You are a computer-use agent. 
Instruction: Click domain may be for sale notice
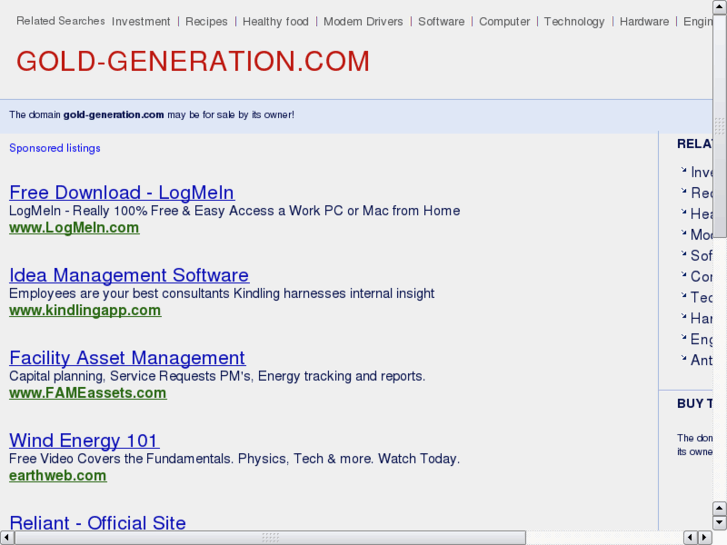point(152,115)
